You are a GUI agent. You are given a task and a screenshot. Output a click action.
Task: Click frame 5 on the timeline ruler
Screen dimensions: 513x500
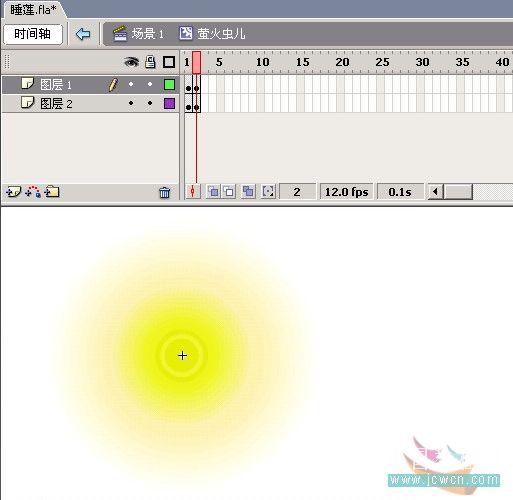220,62
